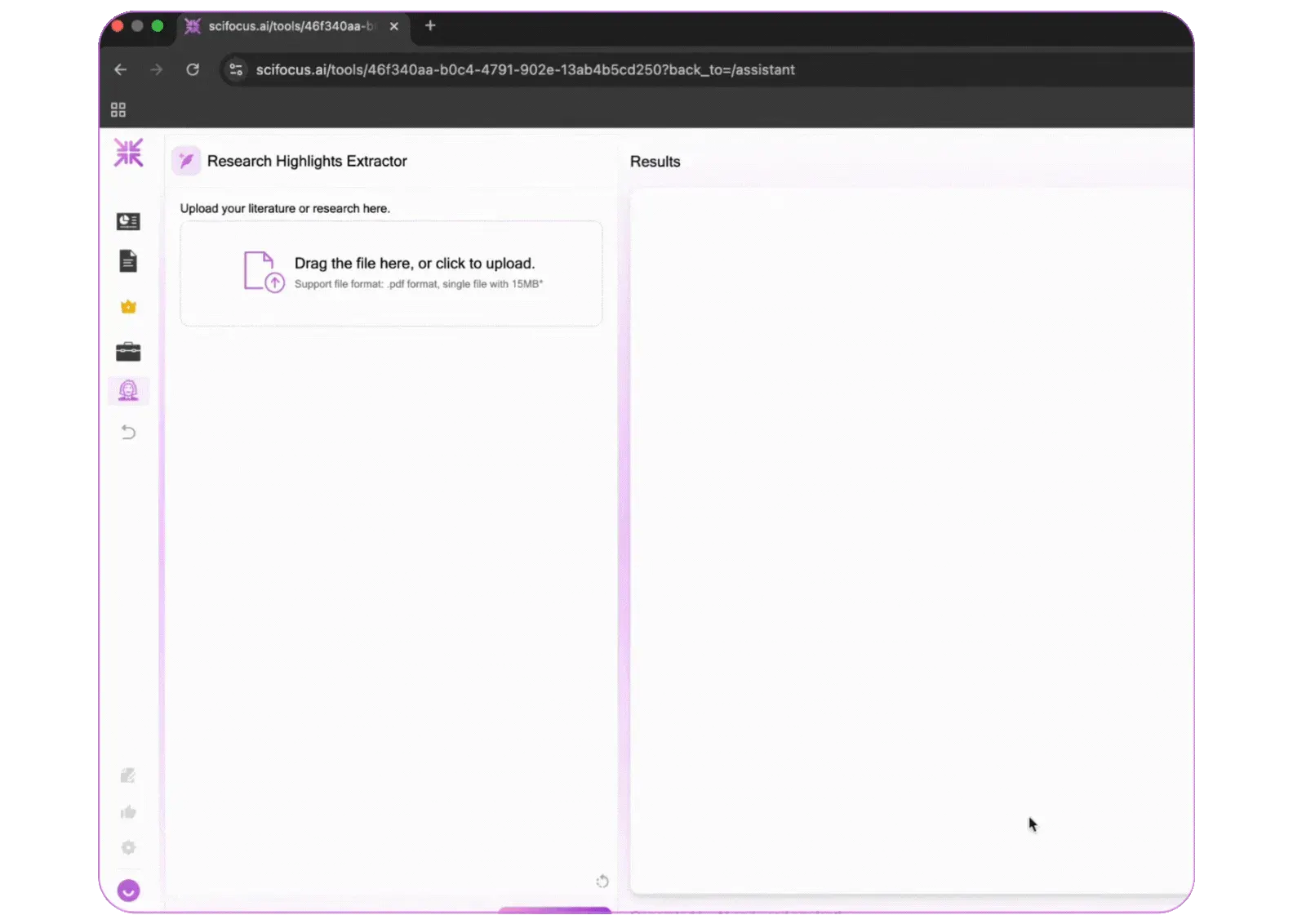This screenshot has height=924, width=1293.
Task: Open the apps grid icon in the bookmarks bar
Action: (x=118, y=109)
